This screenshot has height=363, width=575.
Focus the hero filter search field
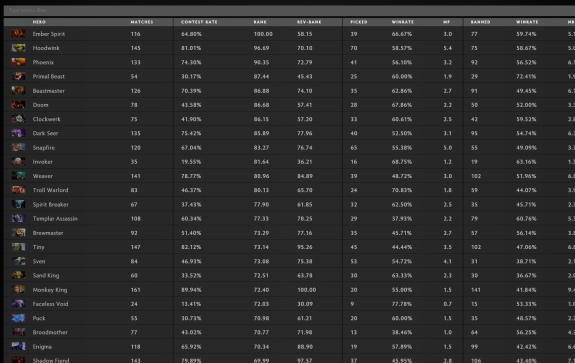(289, 10)
